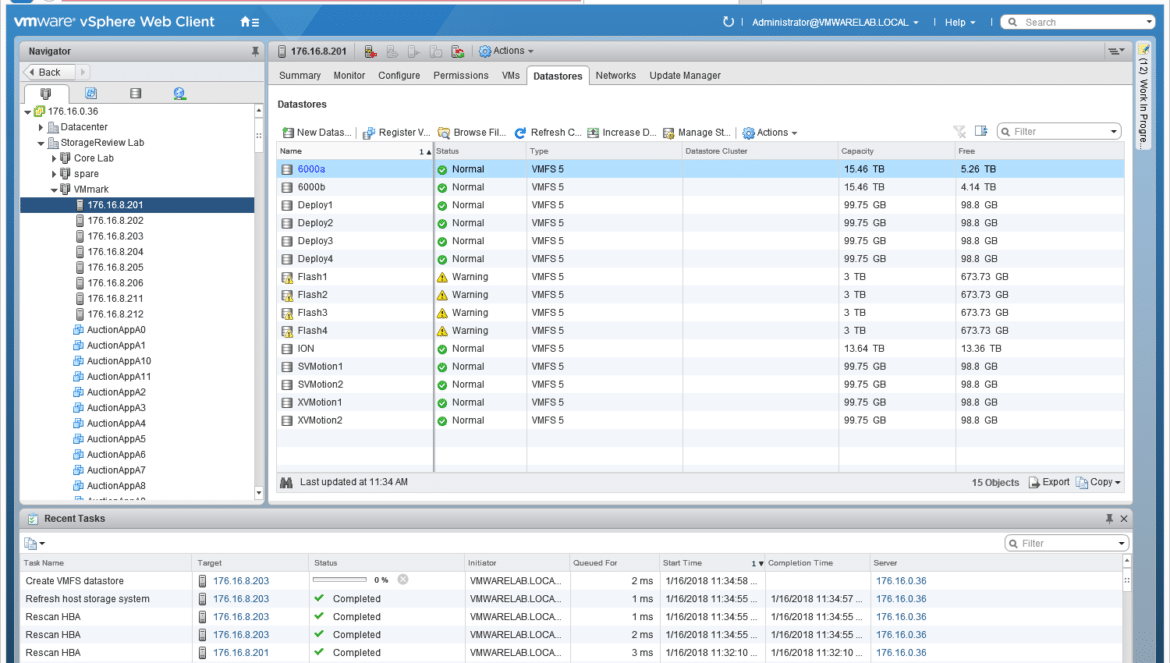
Task: Click the Work In Progress notes icon
Action: (1143, 51)
